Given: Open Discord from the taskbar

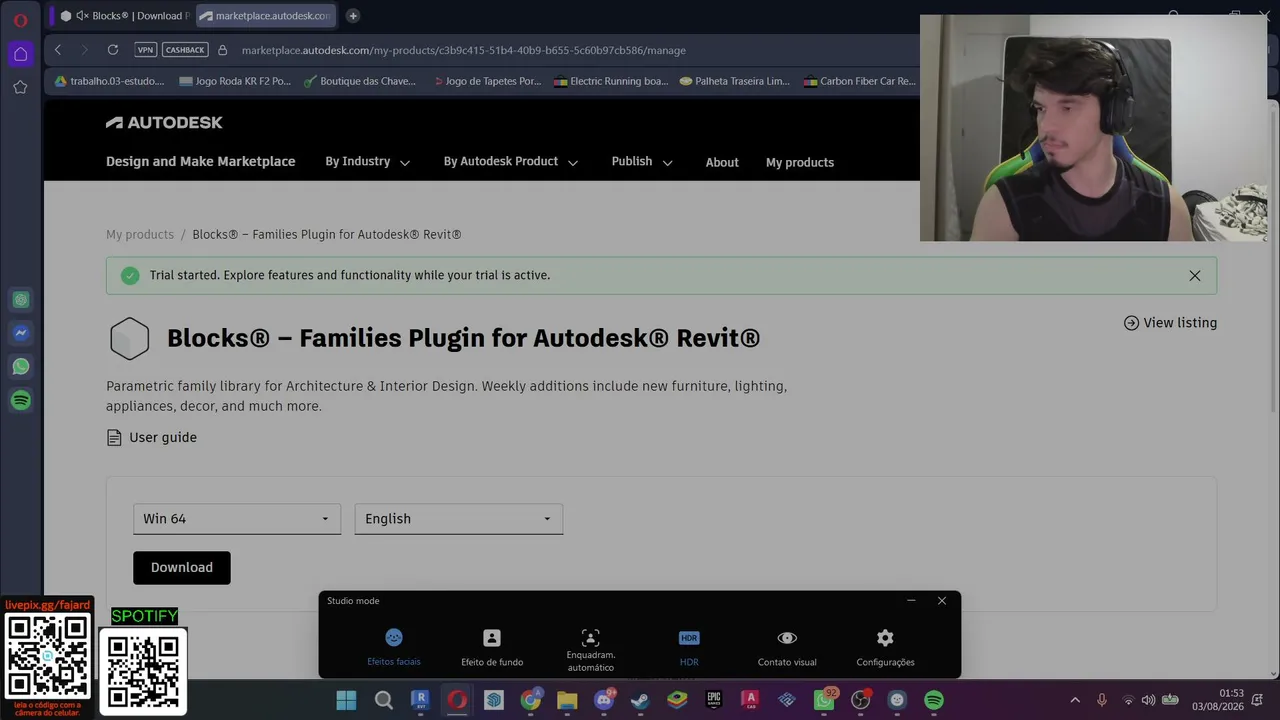Looking at the screenshot, I should click(604, 700).
